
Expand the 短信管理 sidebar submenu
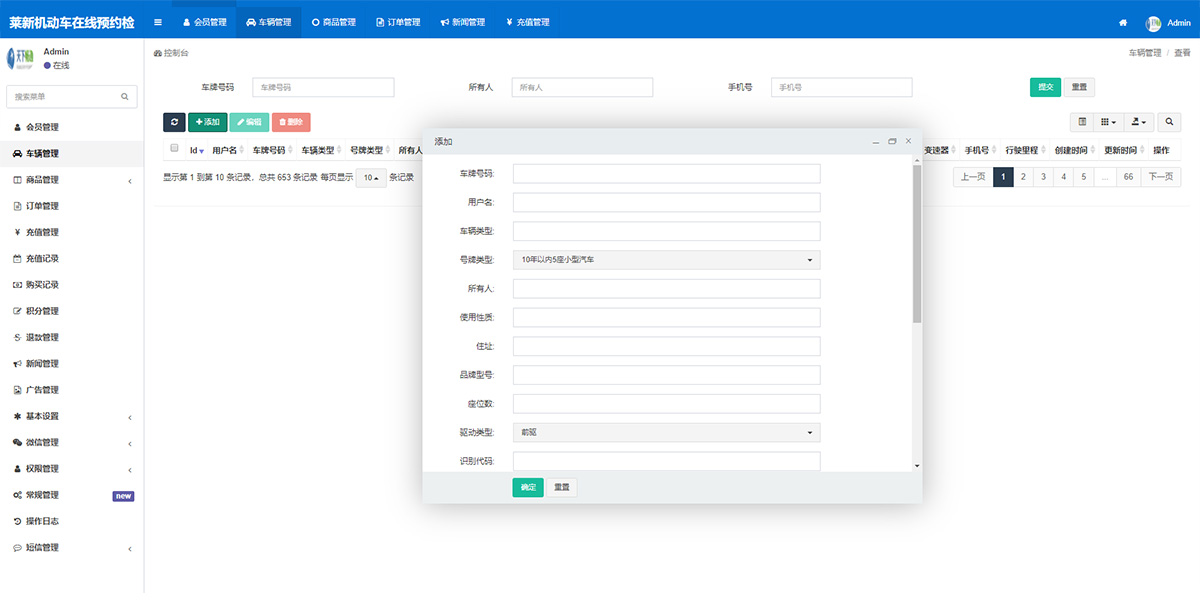tap(72, 547)
